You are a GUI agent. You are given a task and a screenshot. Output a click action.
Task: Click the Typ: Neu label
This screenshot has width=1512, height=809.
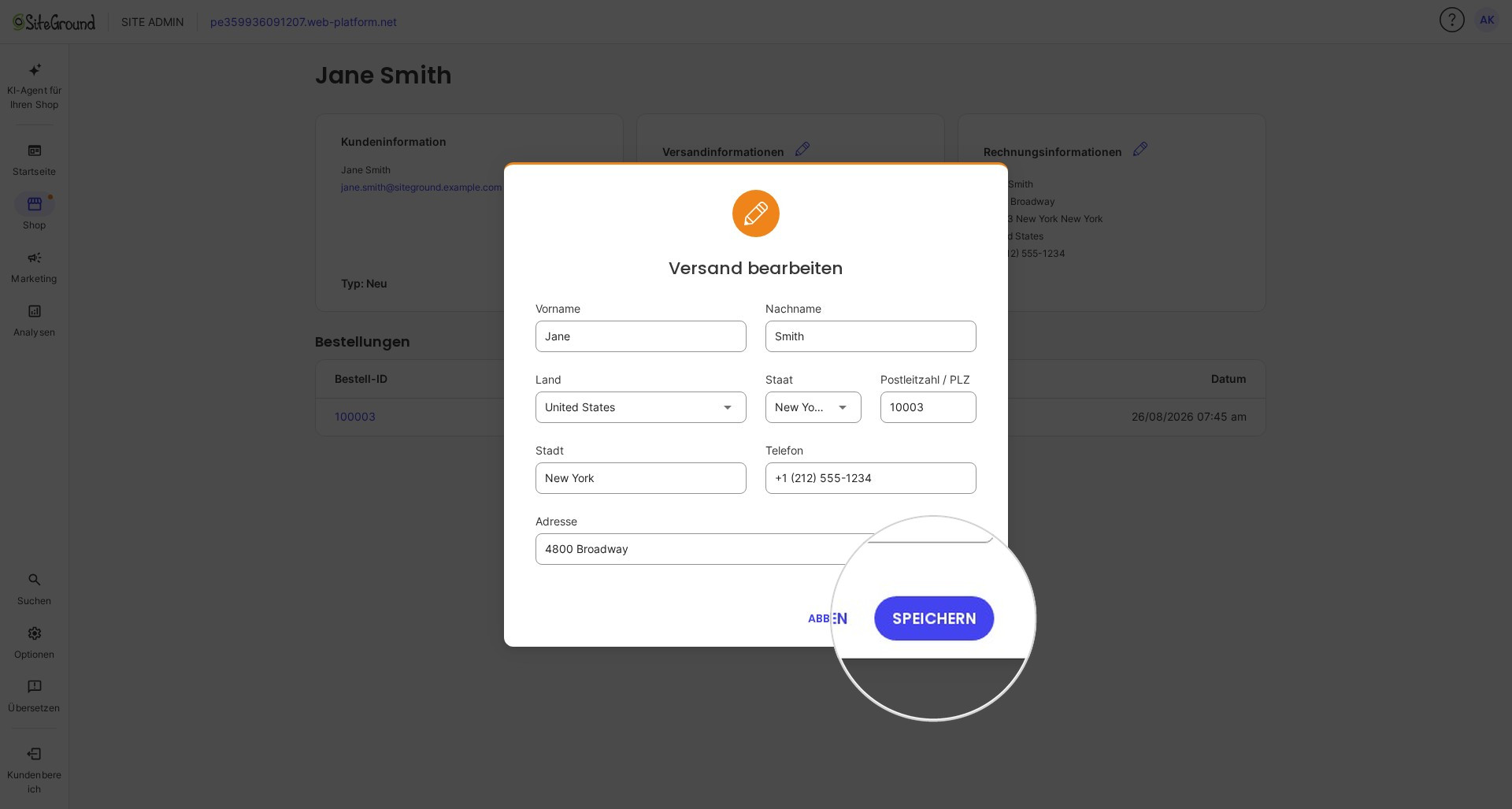pos(364,284)
